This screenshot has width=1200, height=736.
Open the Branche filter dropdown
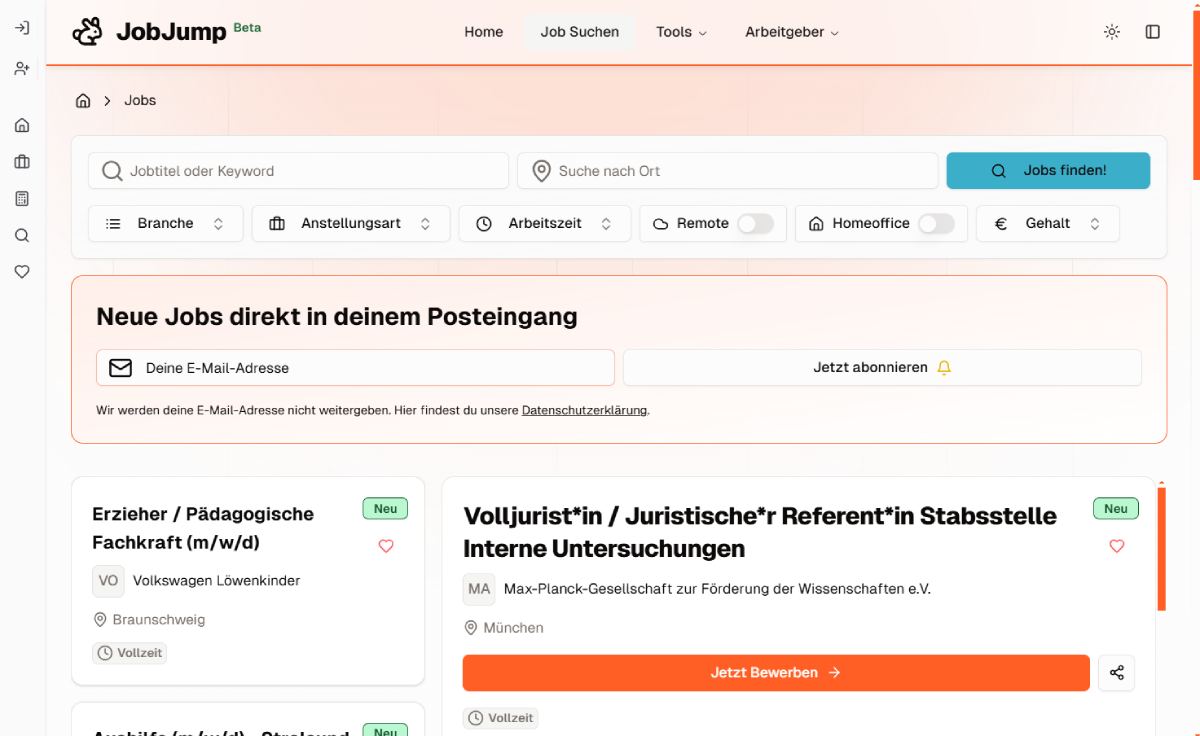[x=166, y=224]
